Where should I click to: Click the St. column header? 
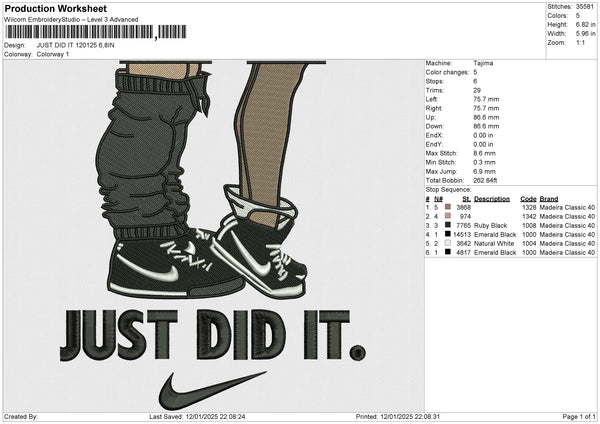click(x=466, y=199)
